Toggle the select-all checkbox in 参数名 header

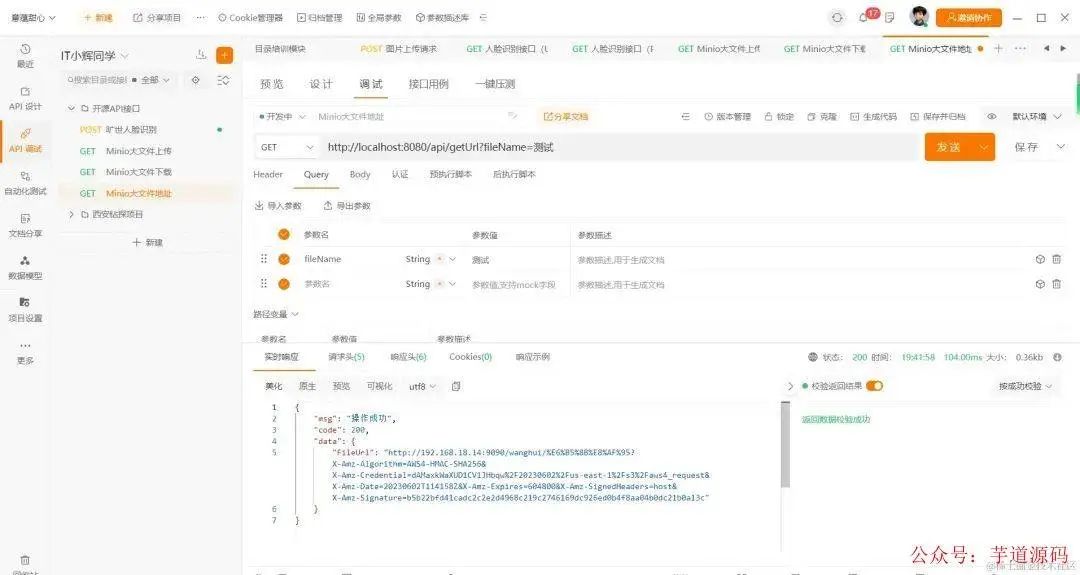(x=284, y=234)
